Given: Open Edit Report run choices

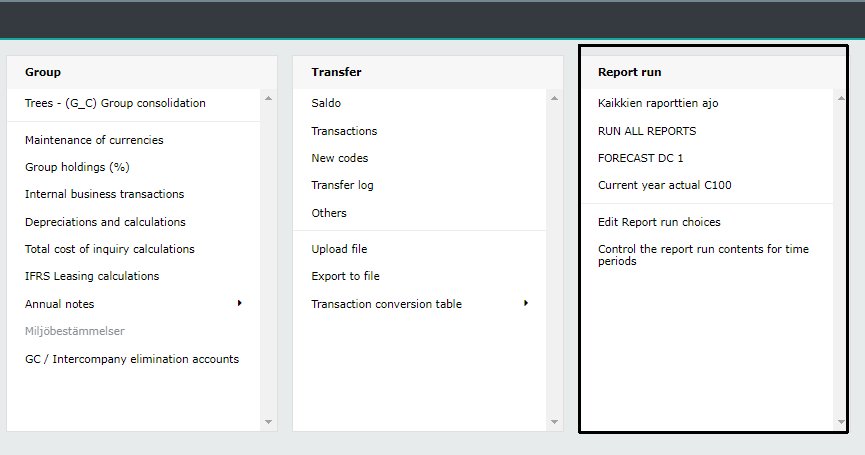Looking at the screenshot, I should coord(659,222).
